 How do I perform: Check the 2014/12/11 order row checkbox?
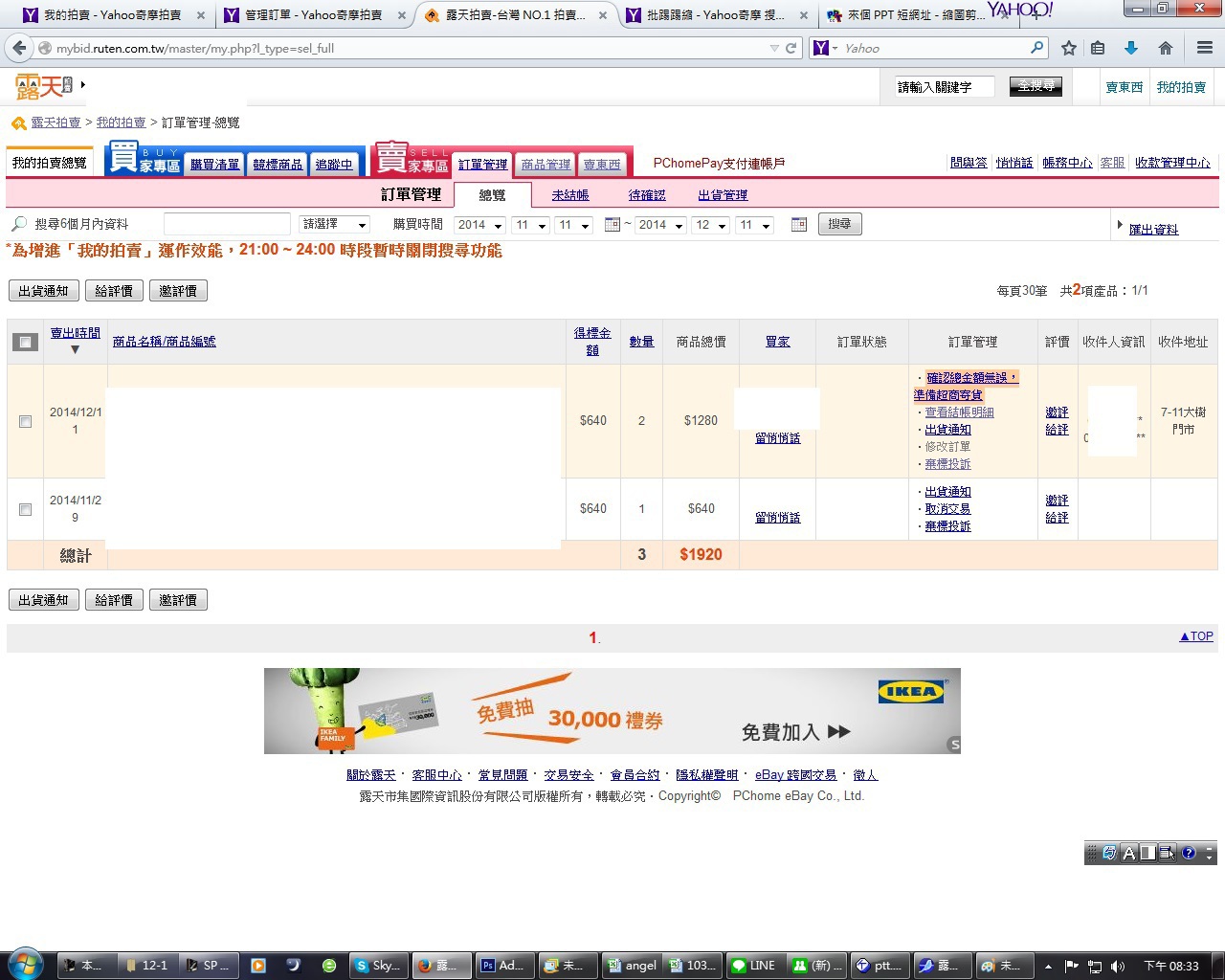26,421
